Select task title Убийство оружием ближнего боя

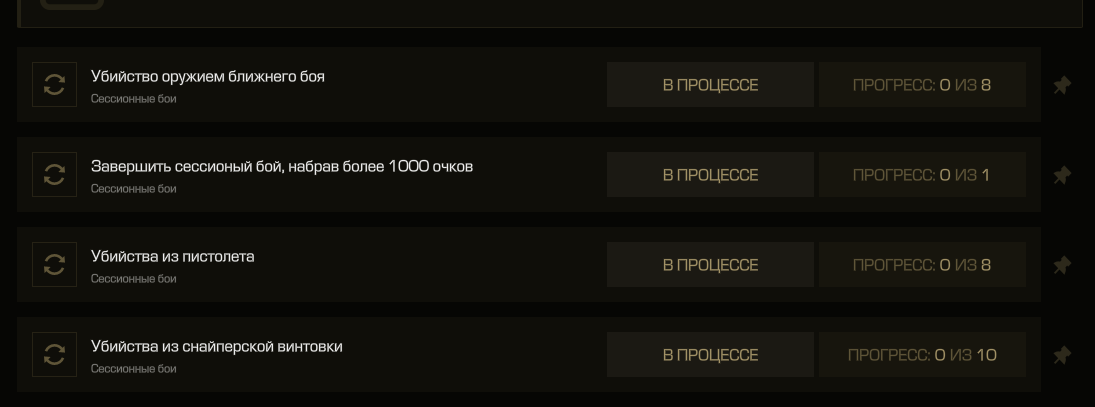point(207,76)
